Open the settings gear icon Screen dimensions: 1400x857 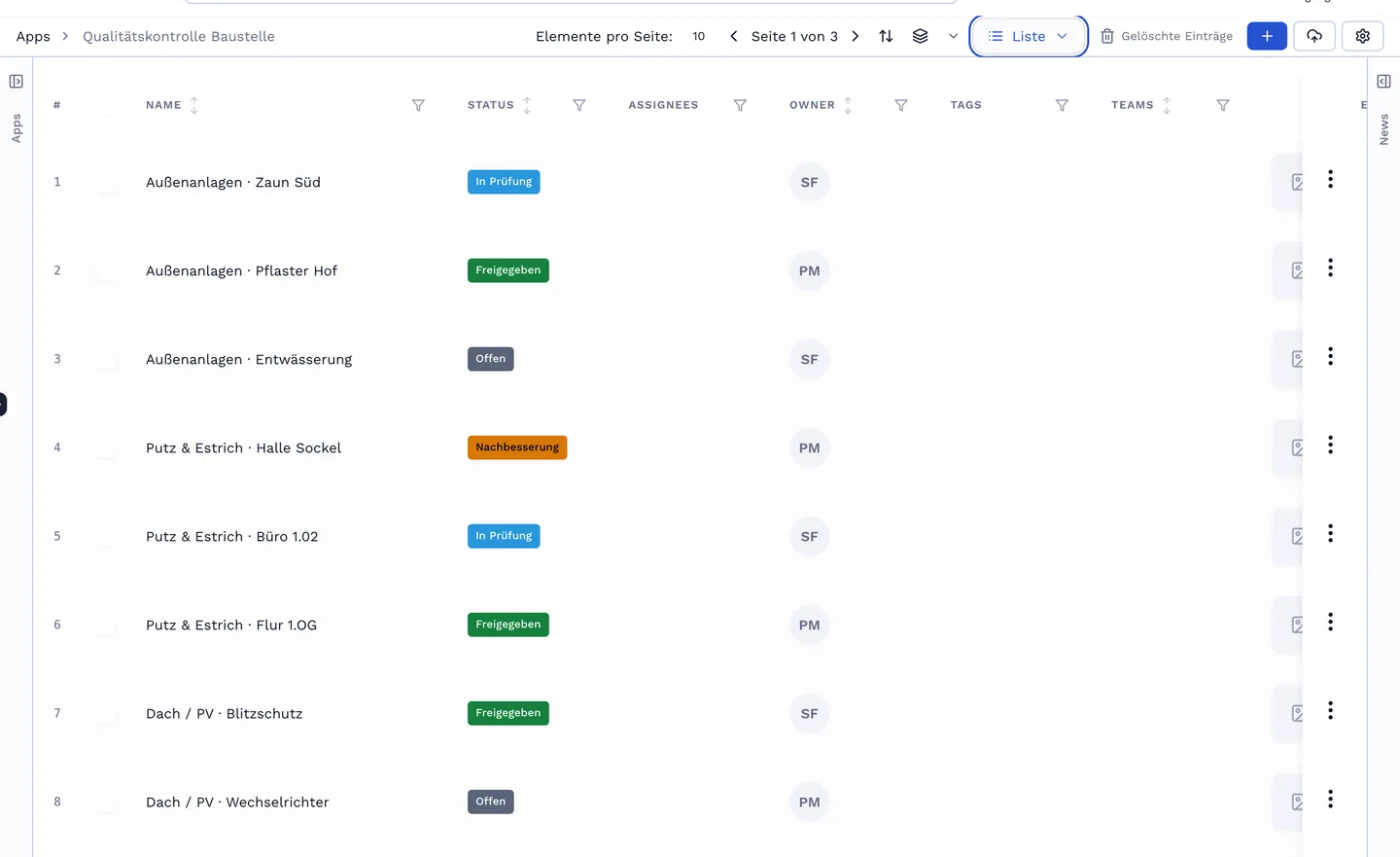[1363, 36]
